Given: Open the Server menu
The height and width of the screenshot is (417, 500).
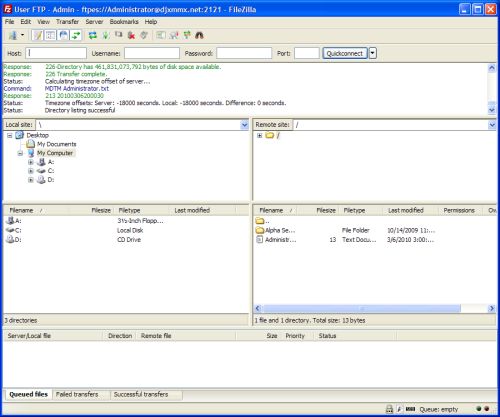Looking at the screenshot, I should click(x=94, y=22).
